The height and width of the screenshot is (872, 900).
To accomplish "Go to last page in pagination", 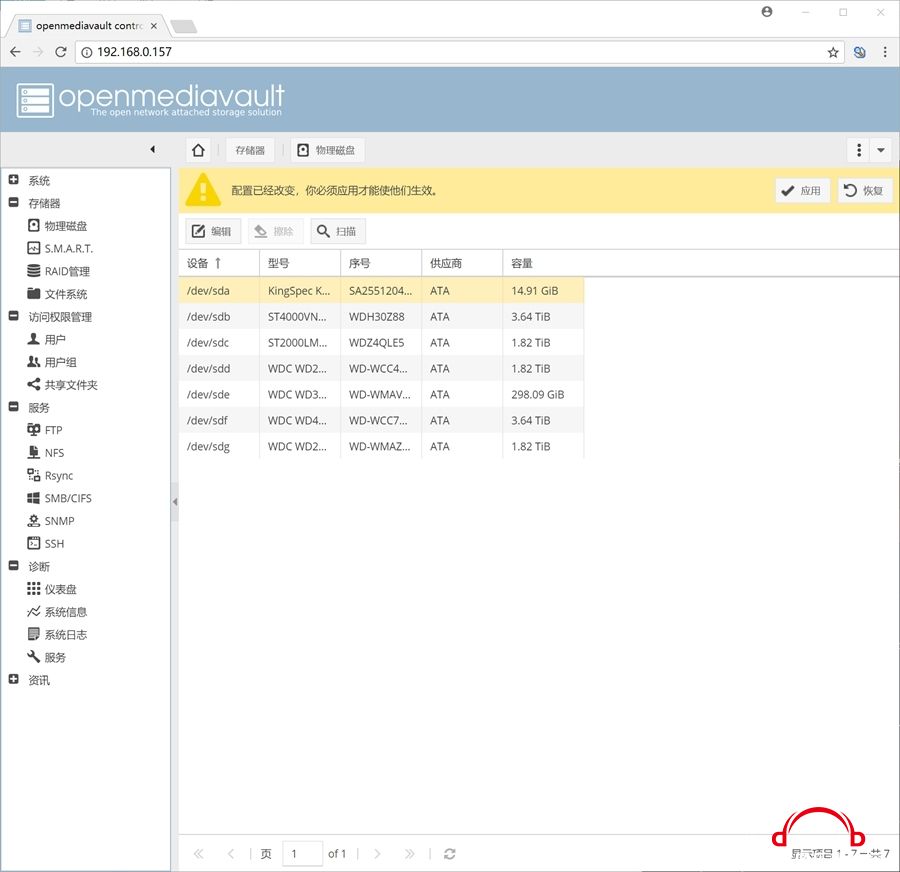I will [409, 854].
